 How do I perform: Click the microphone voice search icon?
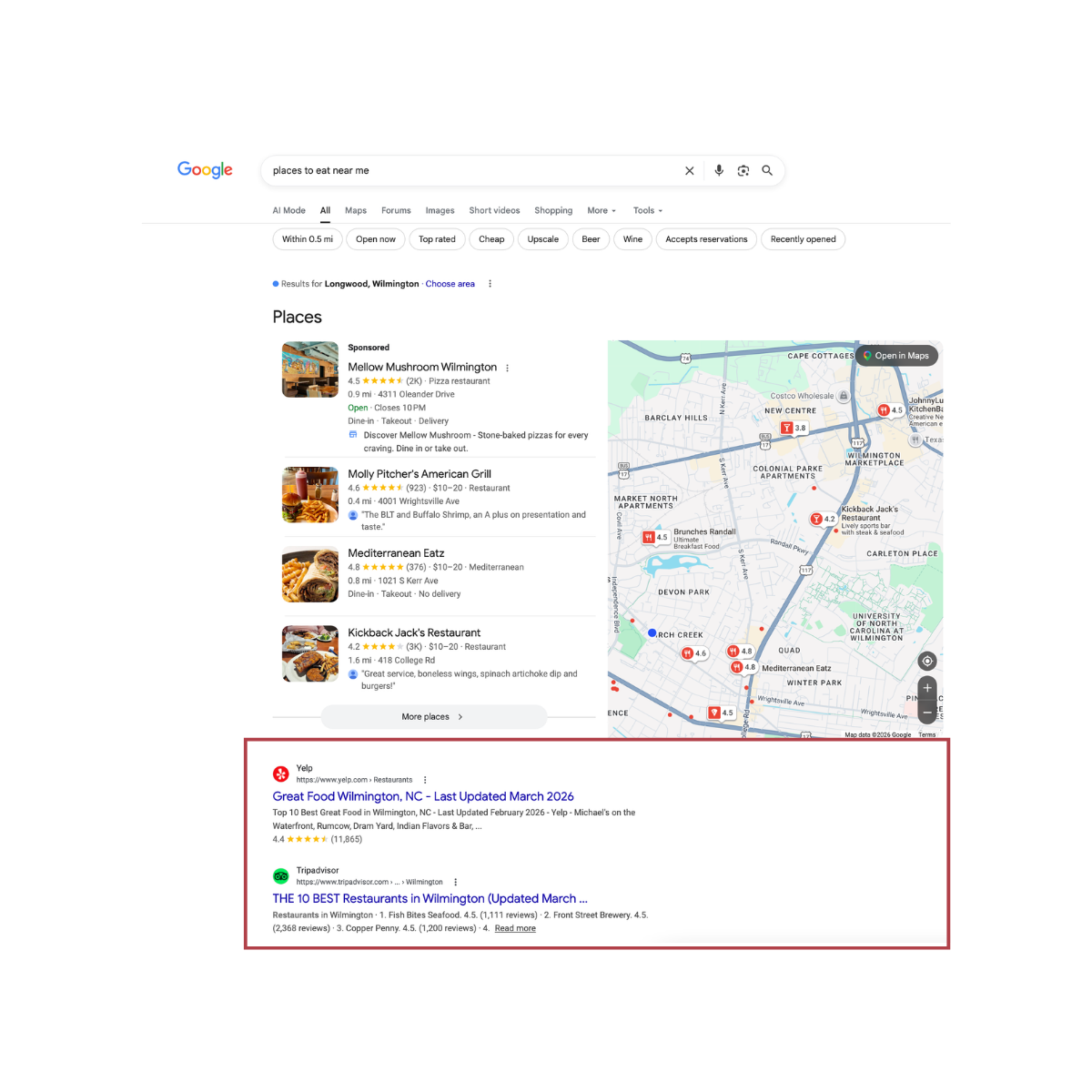(719, 171)
